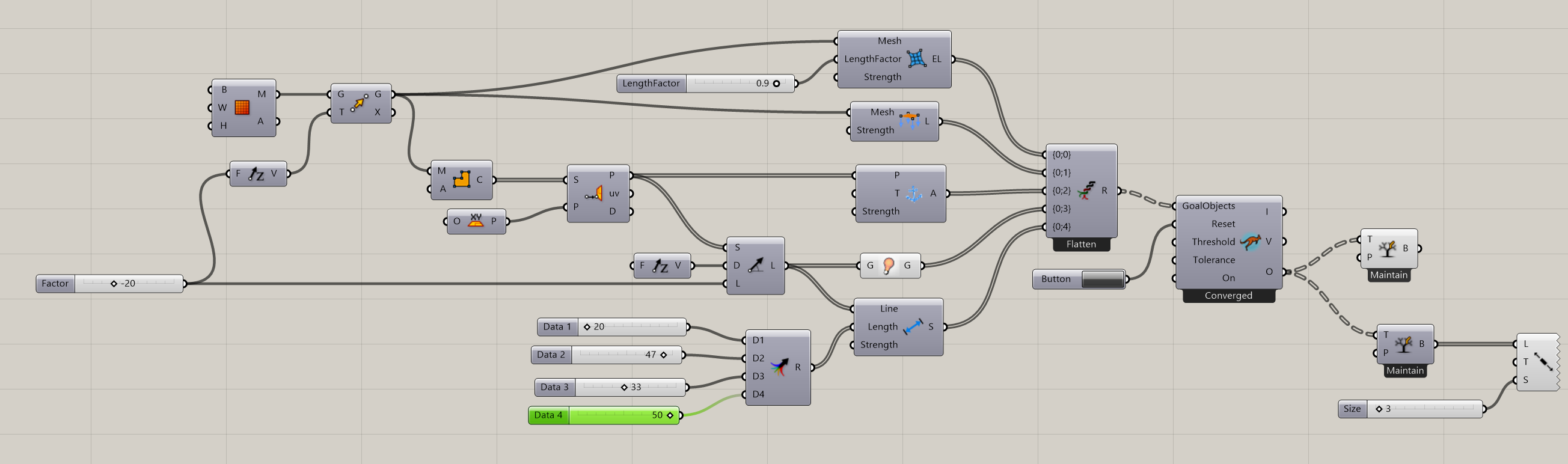Click the Strength input on EdgeLengths goal
Screen dimensions: 1568x464
coord(882,77)
